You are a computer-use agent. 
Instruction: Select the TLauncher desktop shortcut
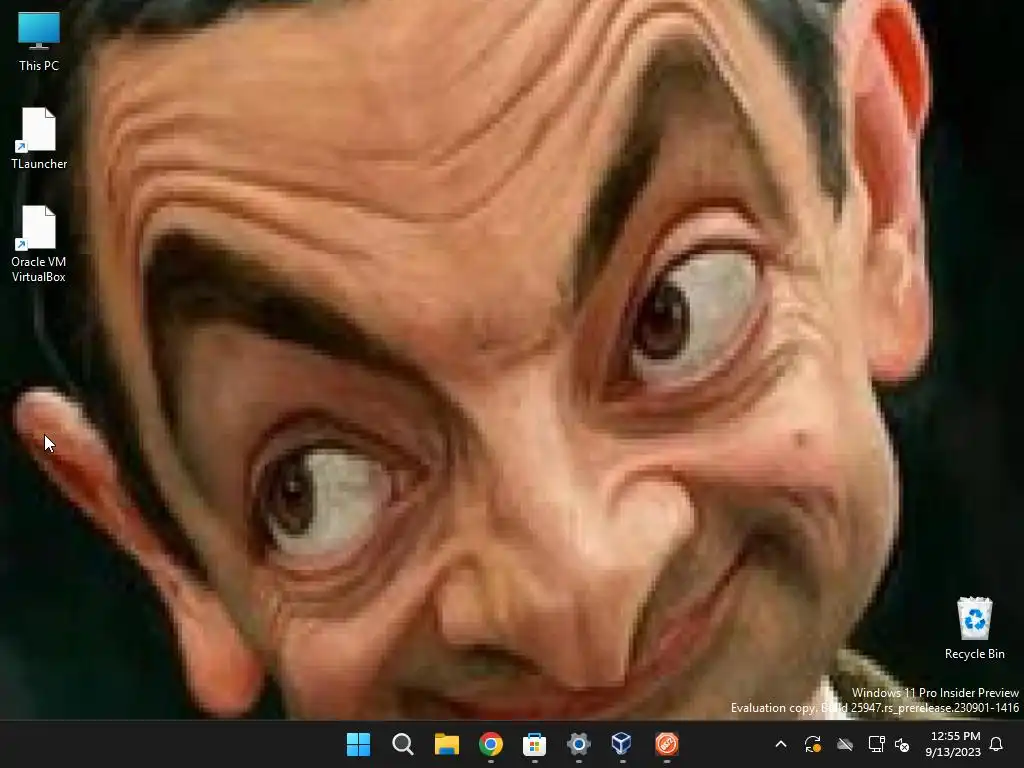[x=39, y=139]
